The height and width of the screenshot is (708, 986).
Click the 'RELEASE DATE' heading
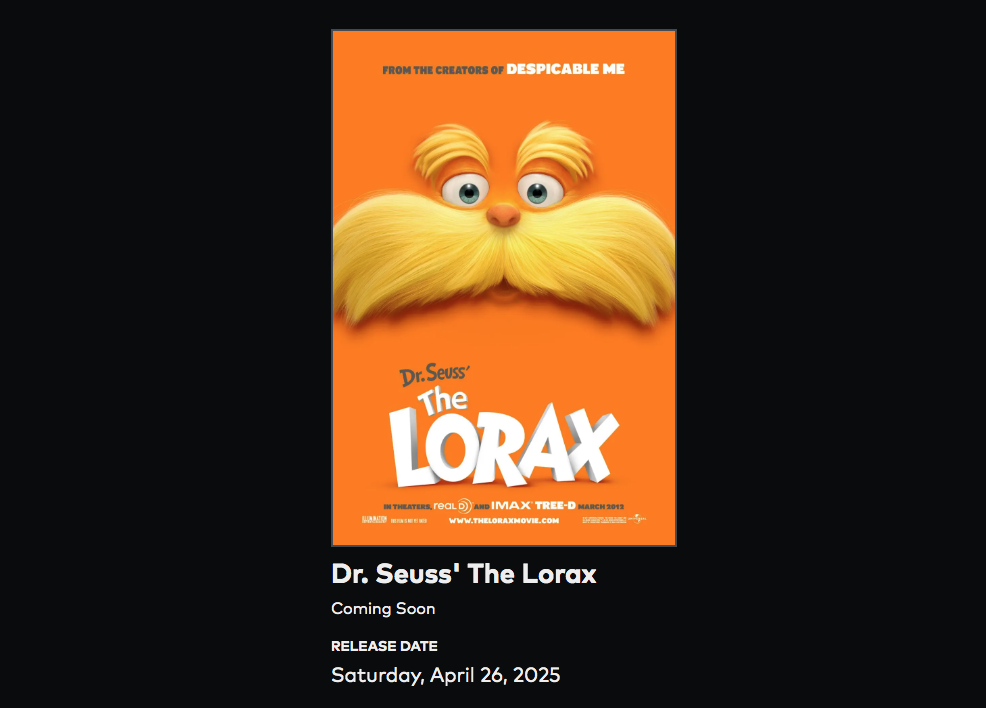pos(384,646)
